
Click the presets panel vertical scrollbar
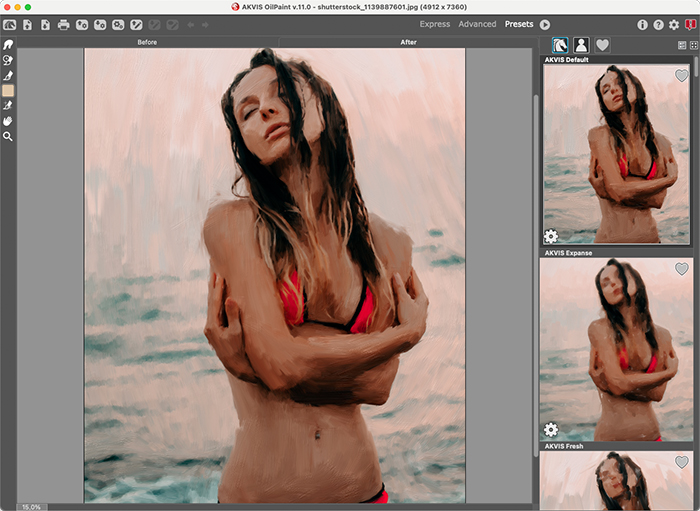pyautogui.click(x=696, y=67)
